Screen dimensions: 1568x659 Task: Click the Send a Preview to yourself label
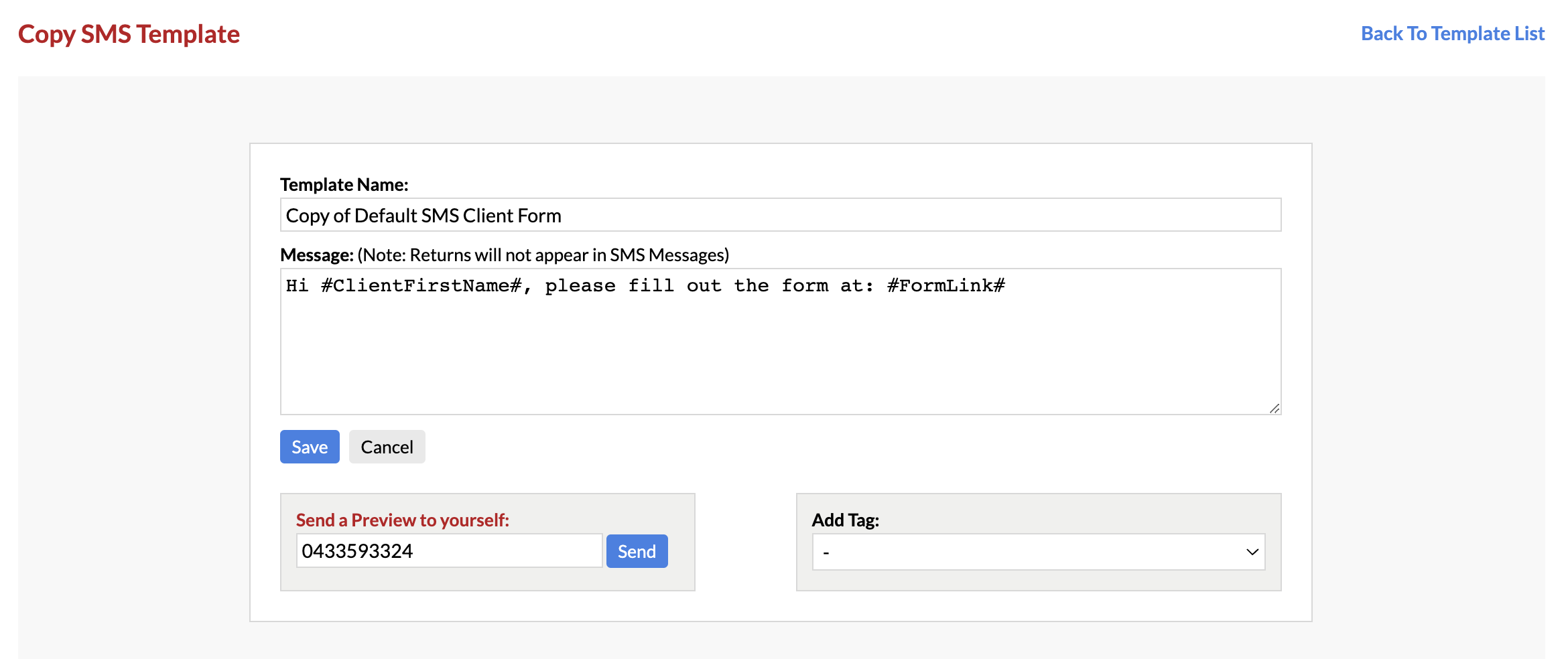pos(403,520)
